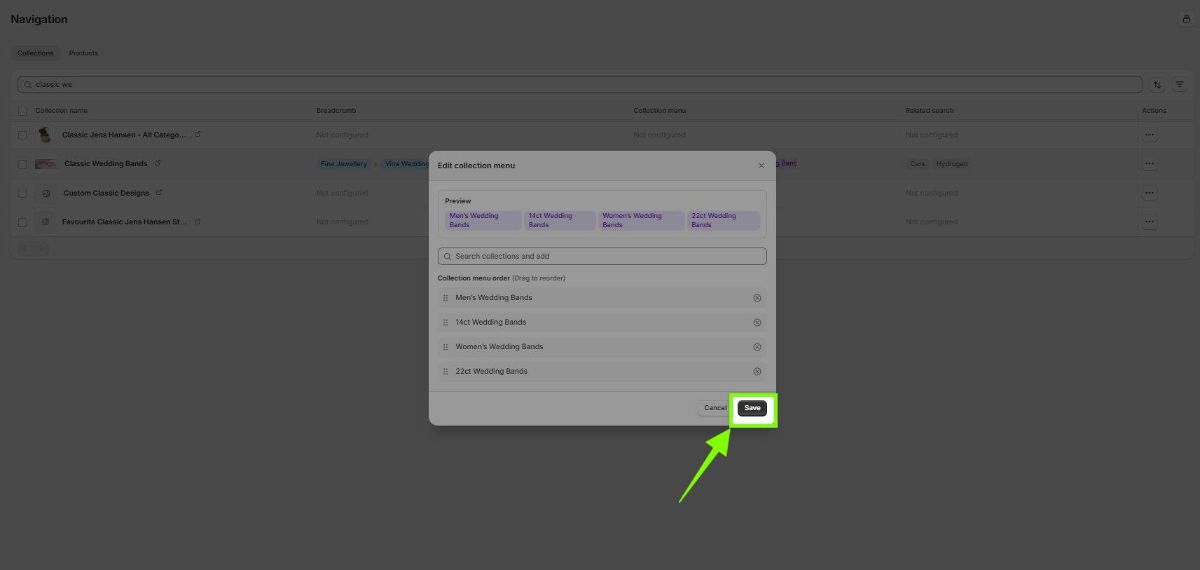Click remove icon for Women's Wedding Bands

pos(757,347)
